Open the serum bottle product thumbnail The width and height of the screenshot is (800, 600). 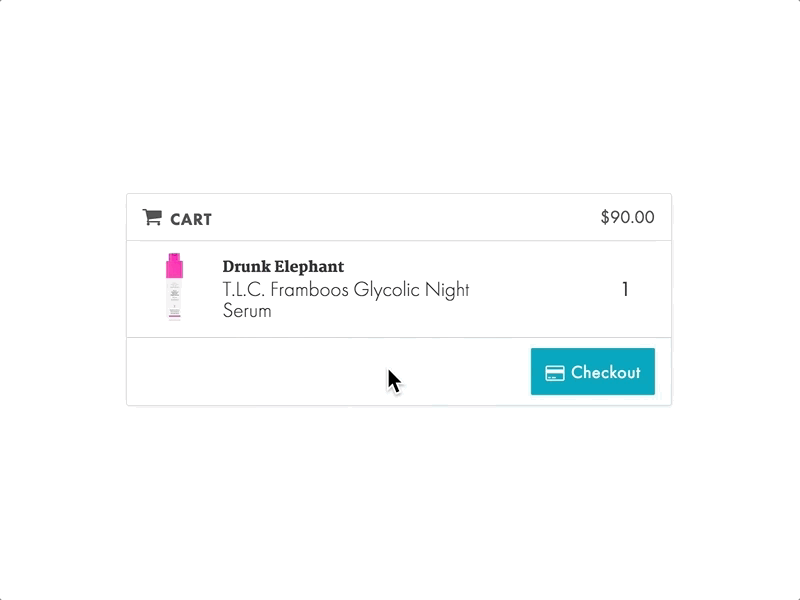tap(175, 288)
